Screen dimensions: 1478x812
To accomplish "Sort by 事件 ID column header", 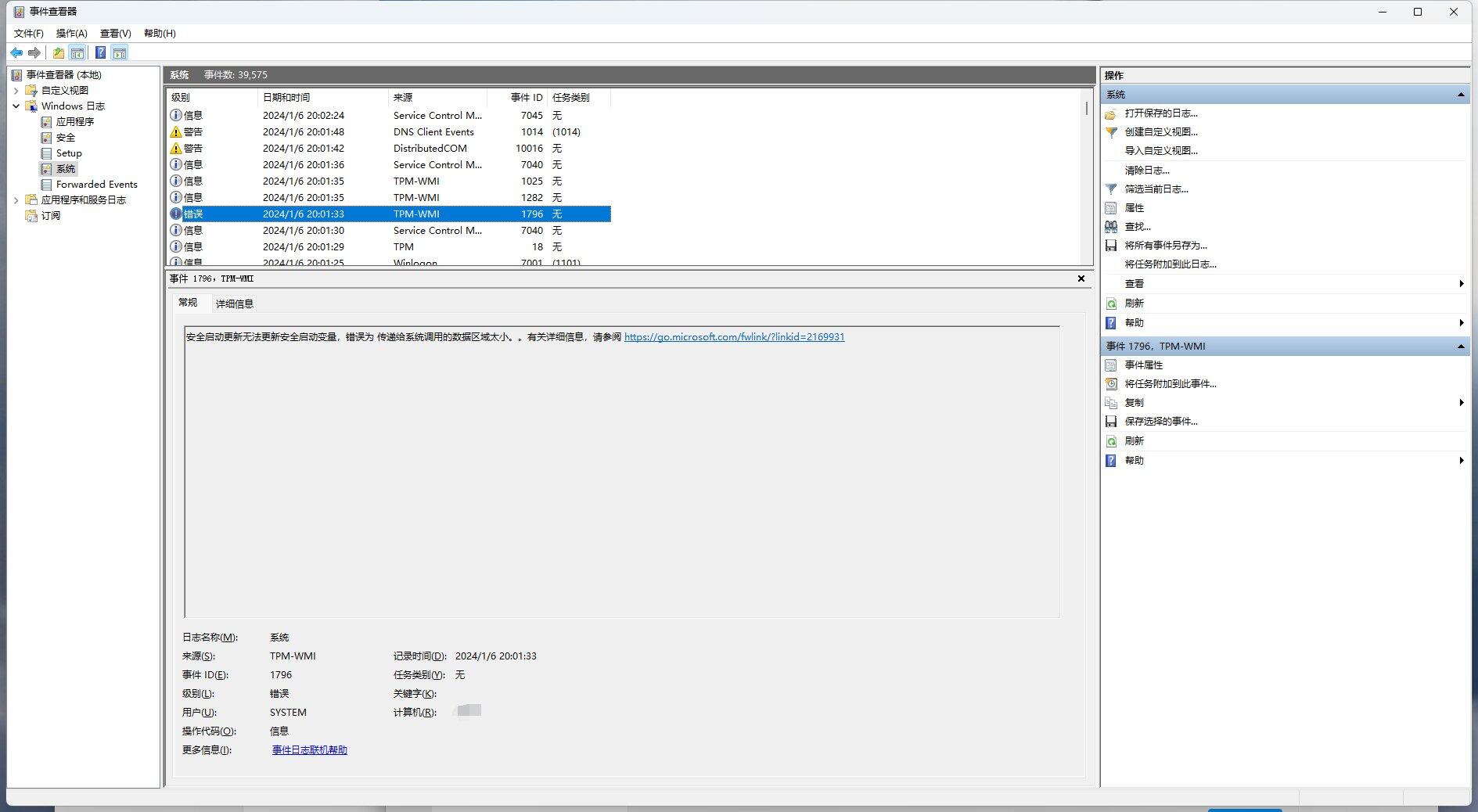I will click(516, 97).
